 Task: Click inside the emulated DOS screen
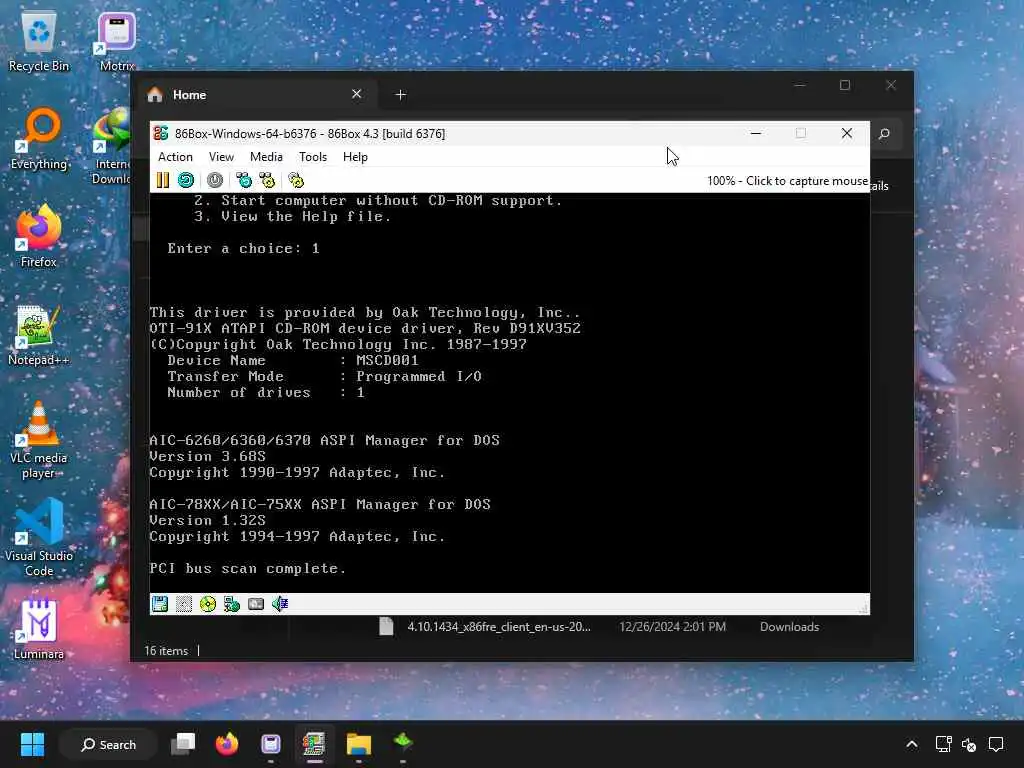pos(509,392)
